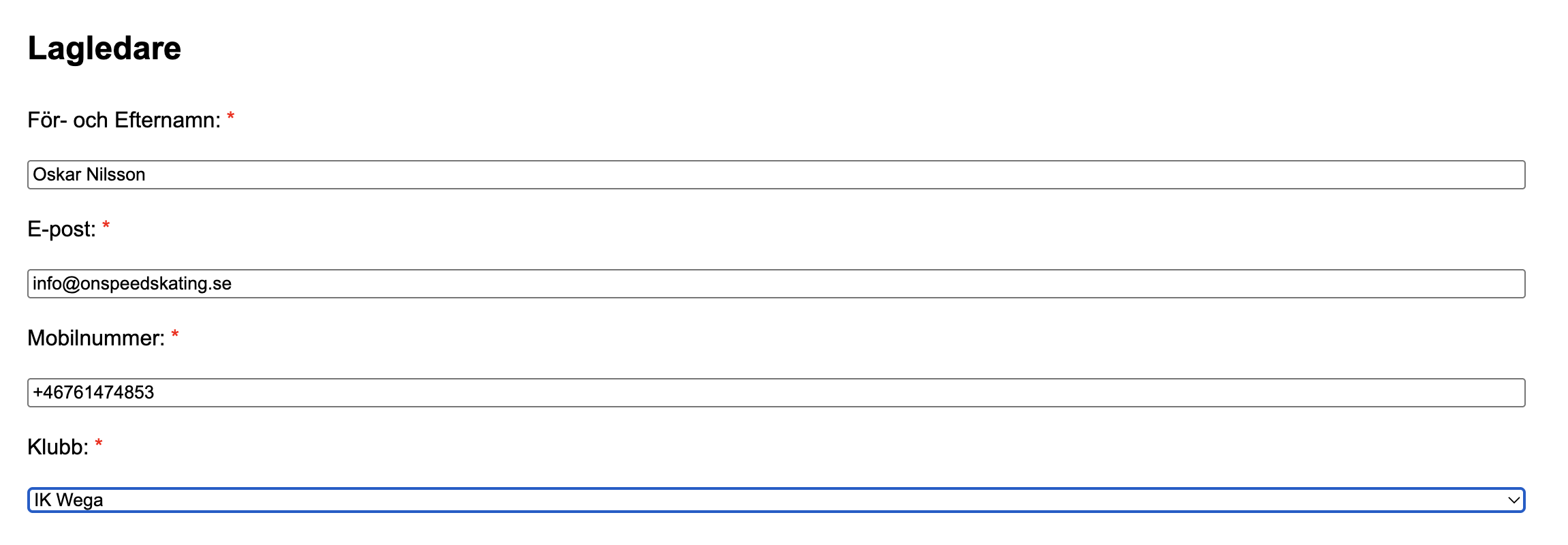Click the info@onspeedskating.se email text
This screenshot has height=545, width=1568.
[x=132, y=284]
